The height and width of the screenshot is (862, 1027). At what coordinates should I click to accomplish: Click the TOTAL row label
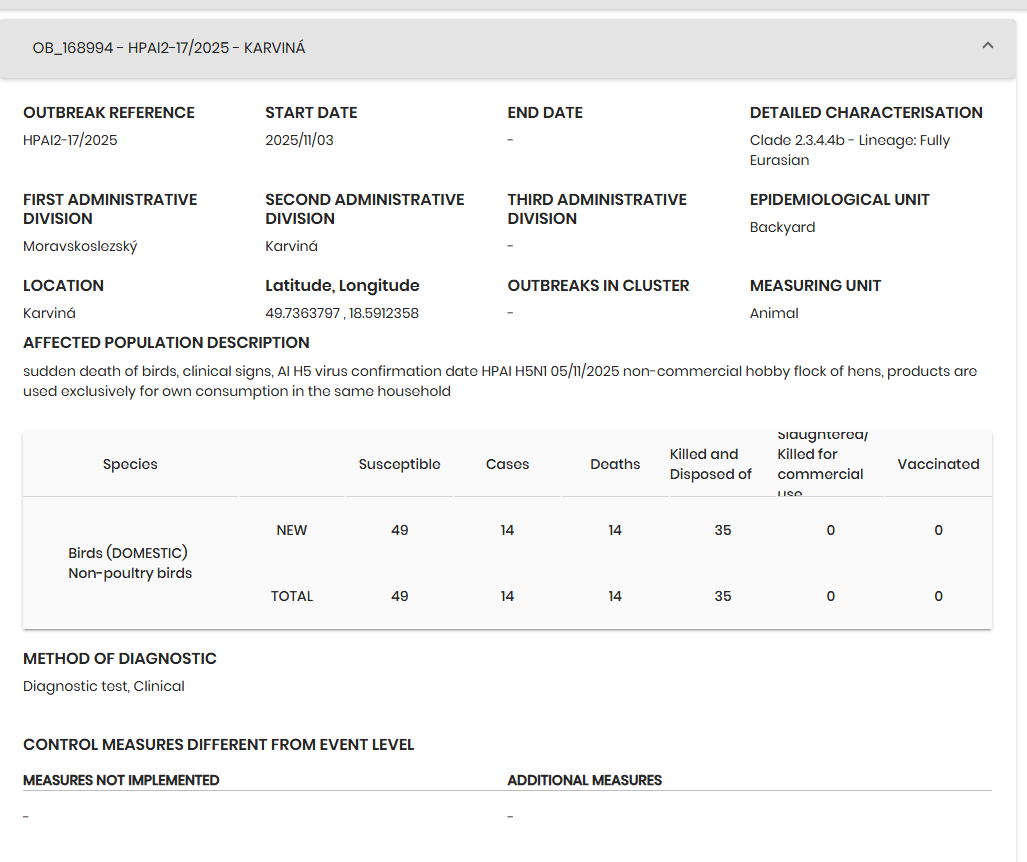pyautogui.click(x=291, y=597)
